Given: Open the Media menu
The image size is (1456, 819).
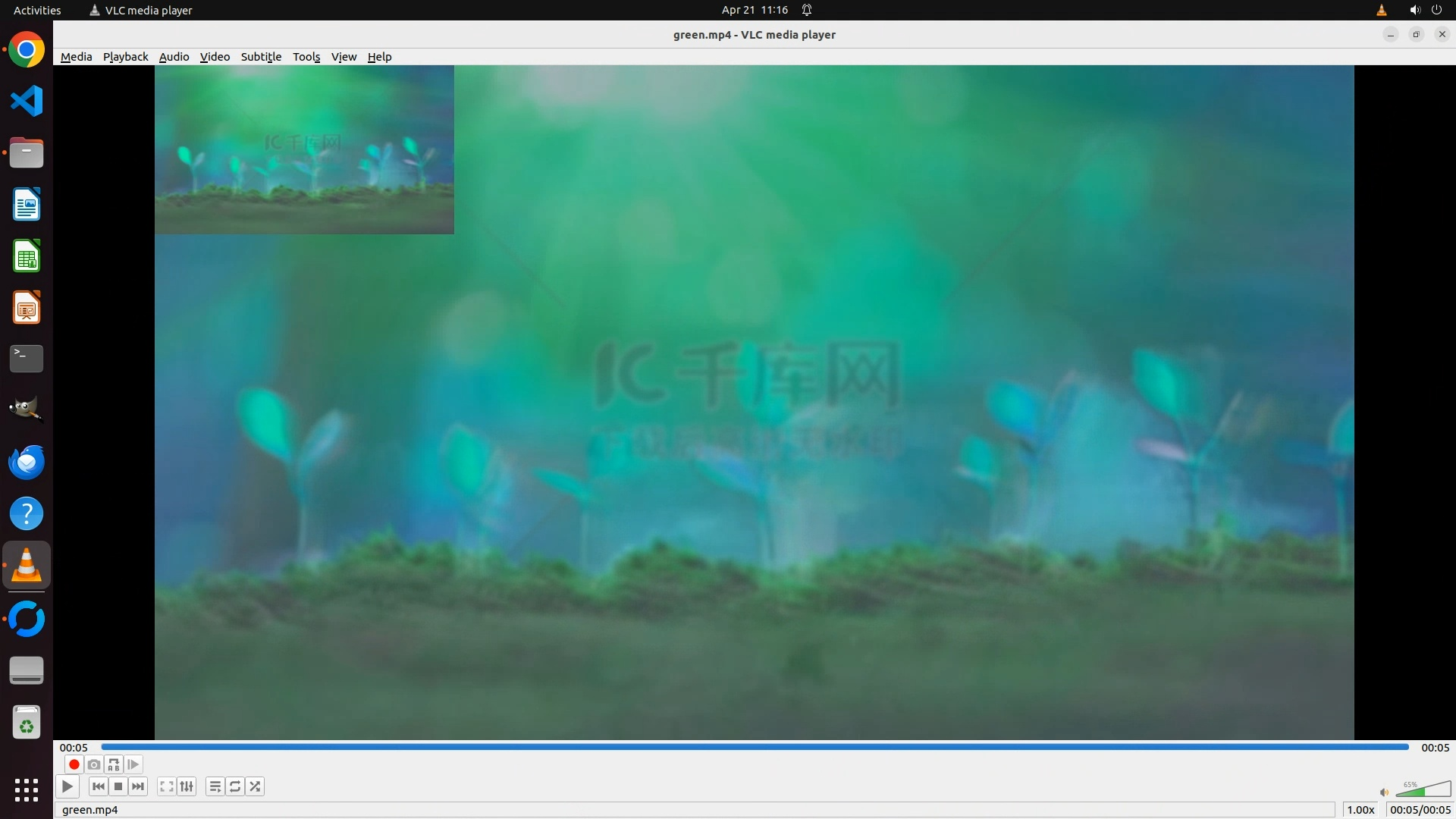Looking at the screenshot, I should tap(76, 57).
